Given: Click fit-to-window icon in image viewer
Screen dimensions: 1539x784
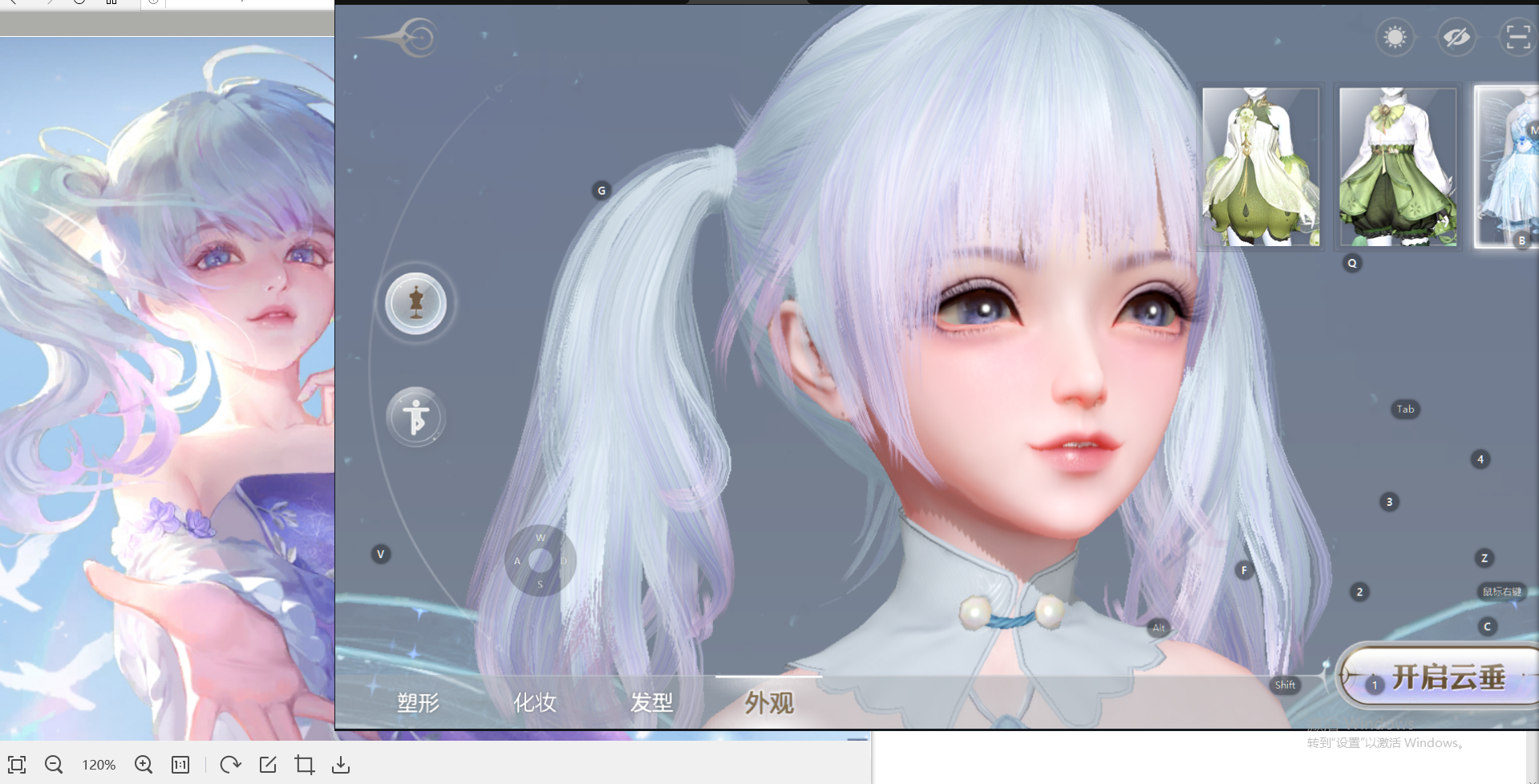Looking at the screenshot, I should (x=17, y=765).
